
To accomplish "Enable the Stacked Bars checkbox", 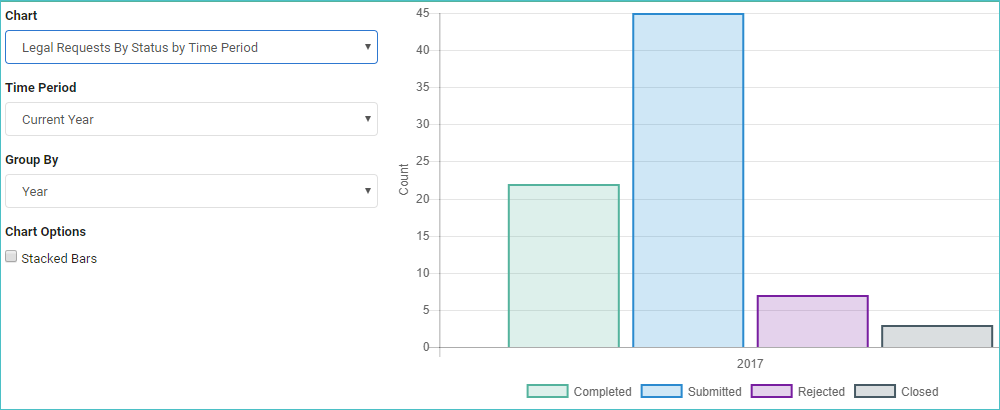I will pyautogui.click(x=11, y=256).
